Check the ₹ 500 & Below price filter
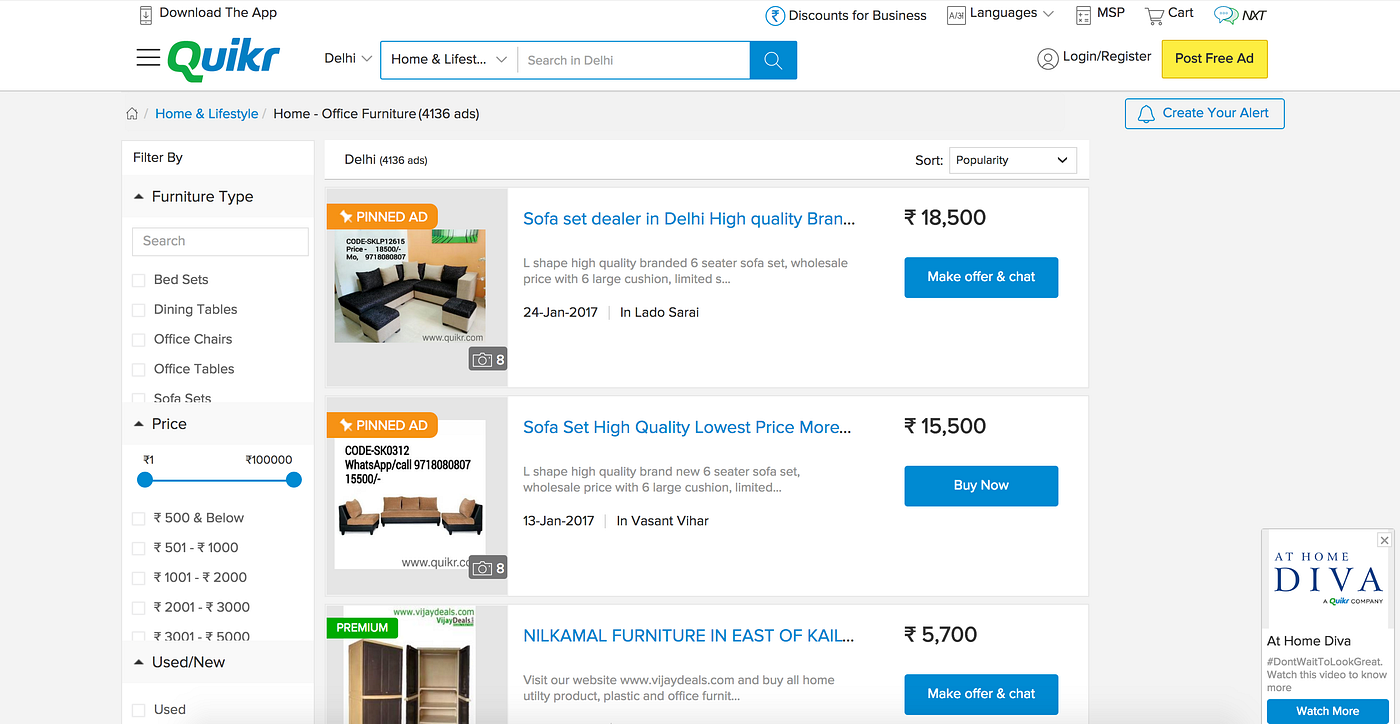This screenshot has height=724, width=1400. coord(139,519)
